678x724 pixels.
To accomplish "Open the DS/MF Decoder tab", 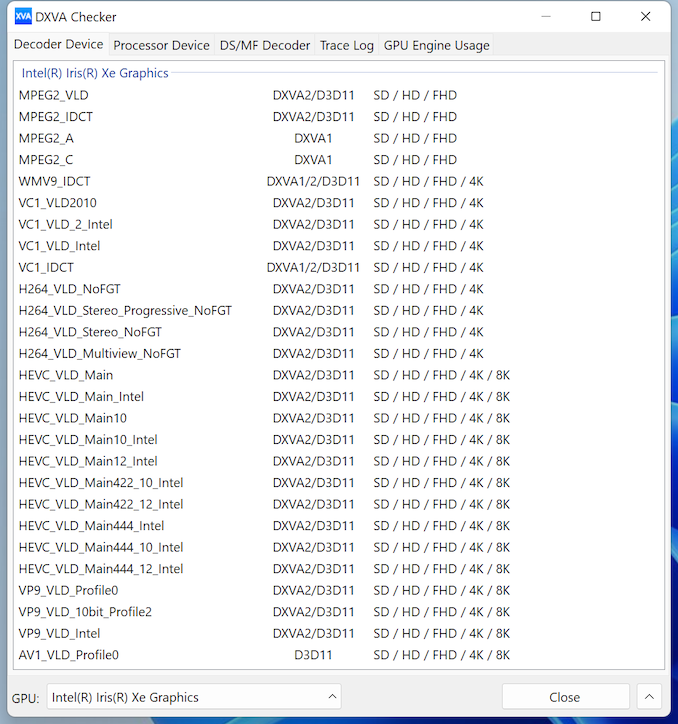I will tap(265, 45).
